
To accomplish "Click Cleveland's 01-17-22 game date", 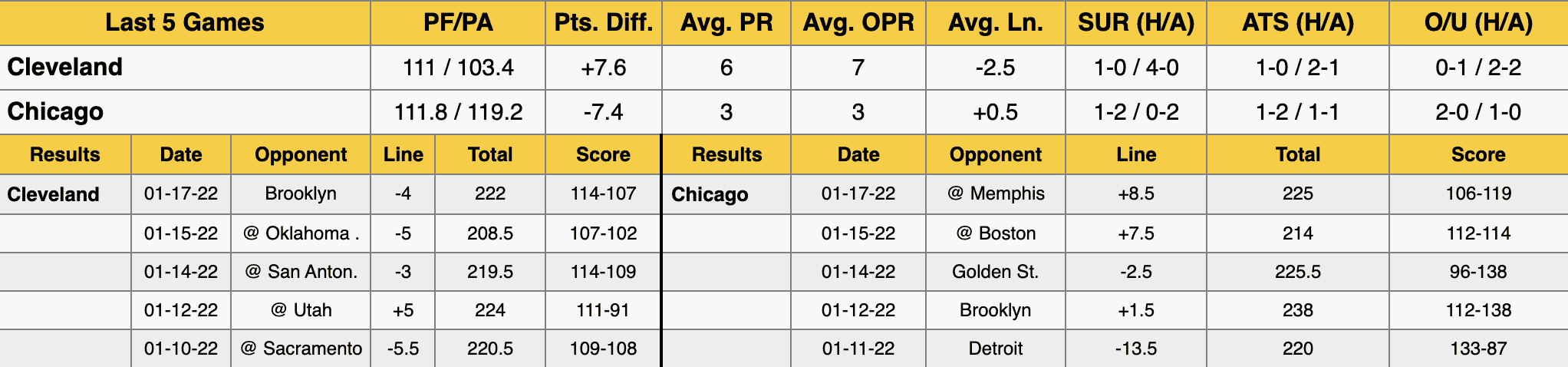I will click(x=181, y=193).
